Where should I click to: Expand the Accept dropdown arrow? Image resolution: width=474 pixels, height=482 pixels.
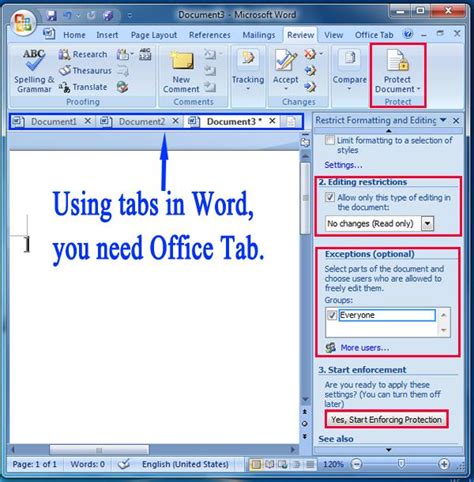click(286, 89)
